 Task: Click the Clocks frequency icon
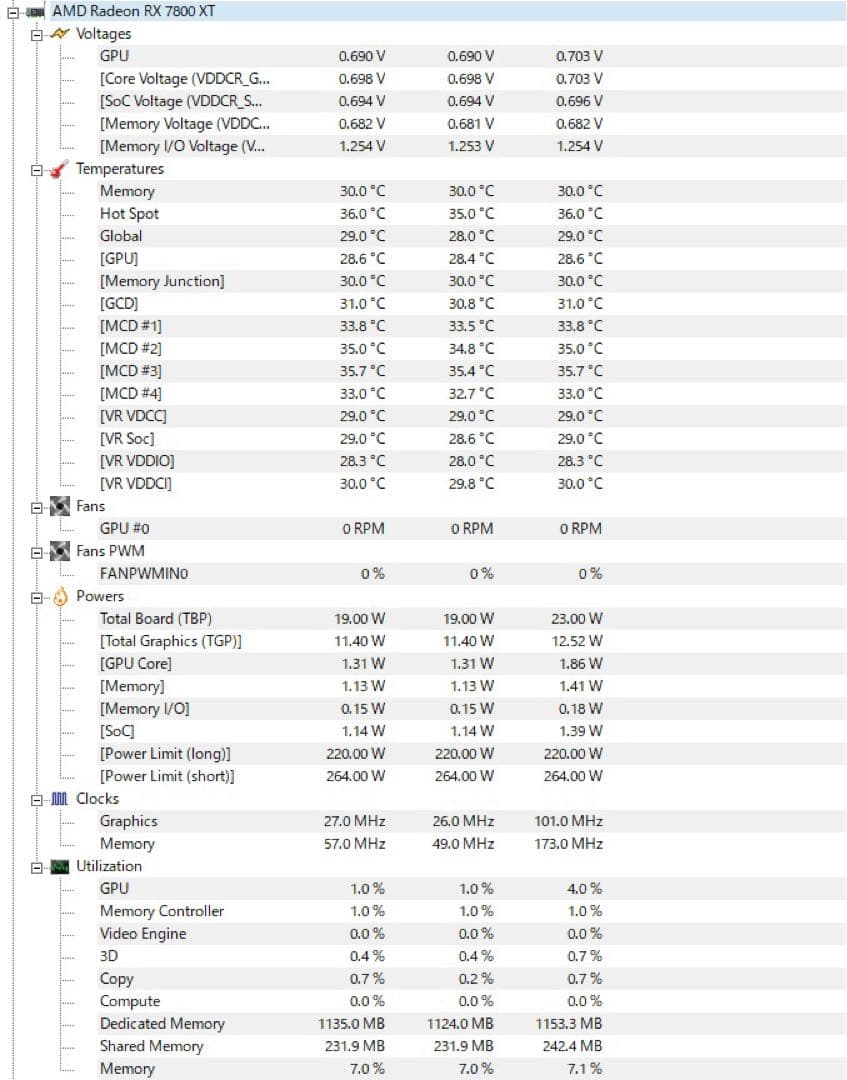click(x=62, y=798)
